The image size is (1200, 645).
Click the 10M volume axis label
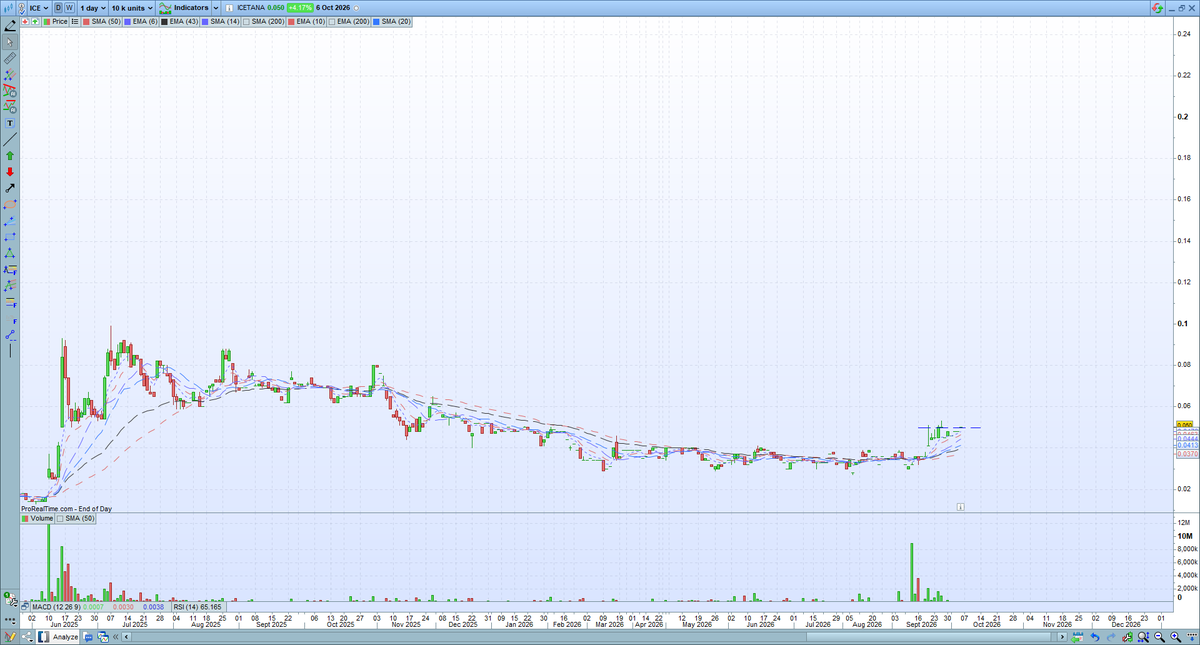point(1184,537)
